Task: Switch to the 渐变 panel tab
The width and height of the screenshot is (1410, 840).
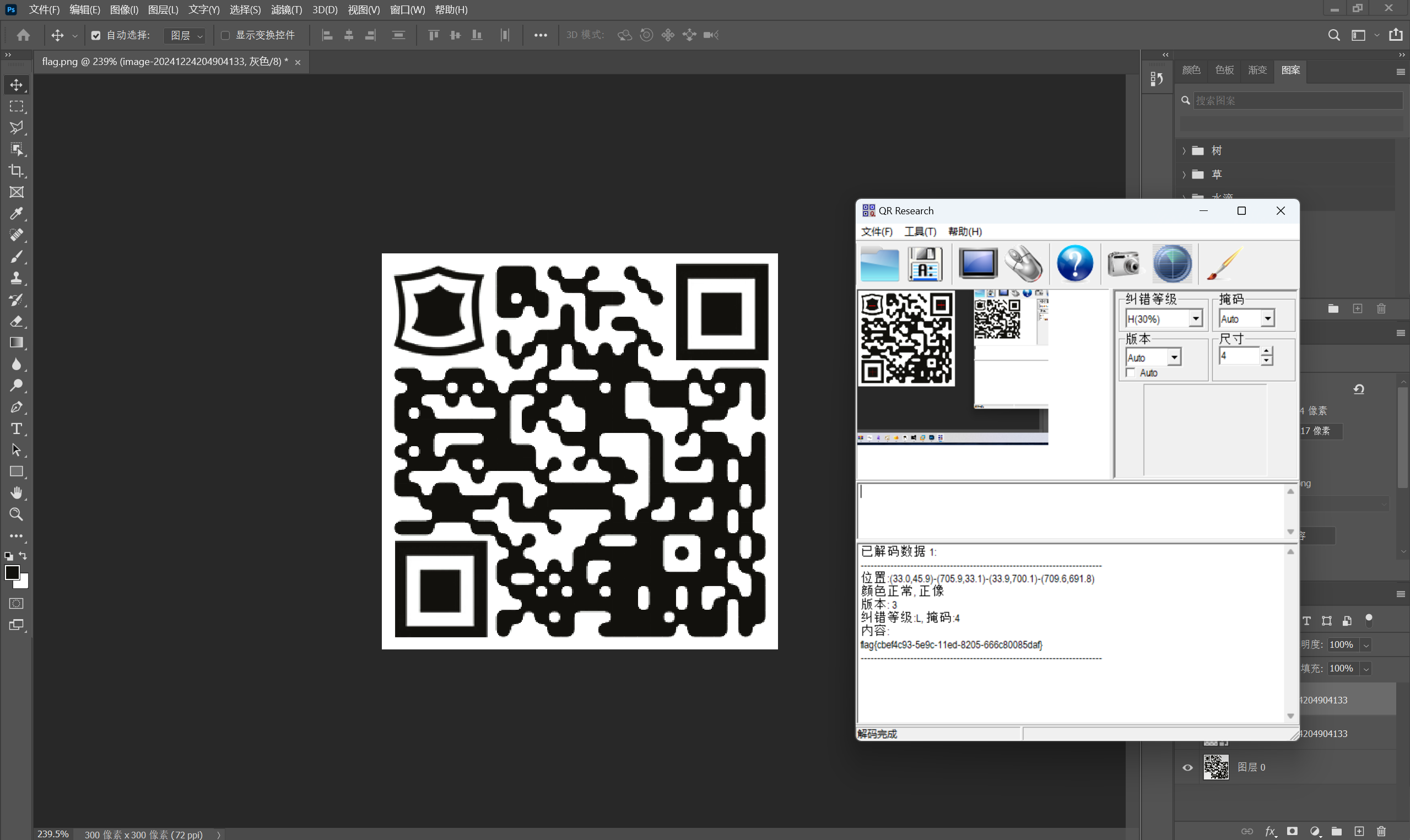Action: point(1258,70)
